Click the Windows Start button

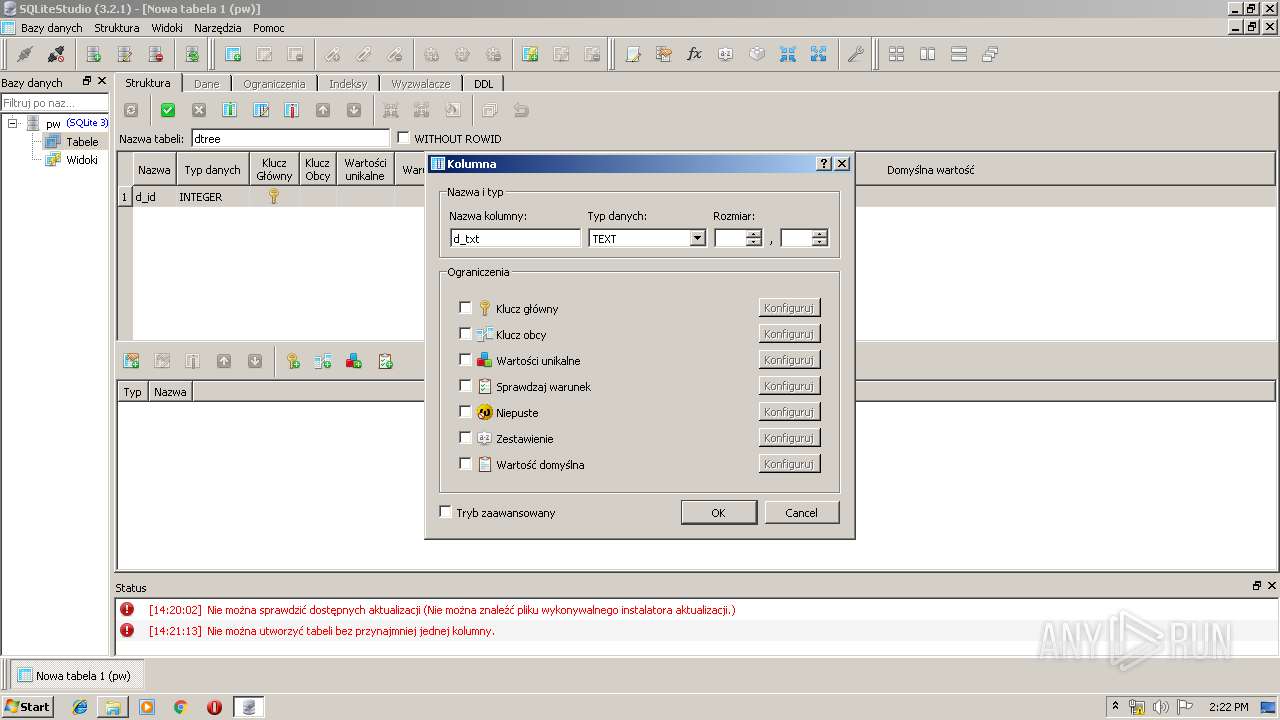[27, 706]
